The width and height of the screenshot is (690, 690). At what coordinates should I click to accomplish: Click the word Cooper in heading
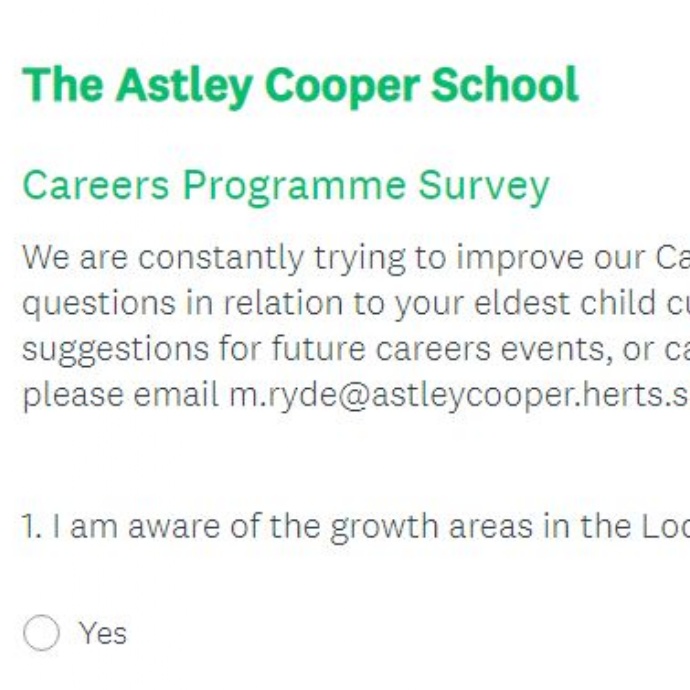click(x=341, y=86)
